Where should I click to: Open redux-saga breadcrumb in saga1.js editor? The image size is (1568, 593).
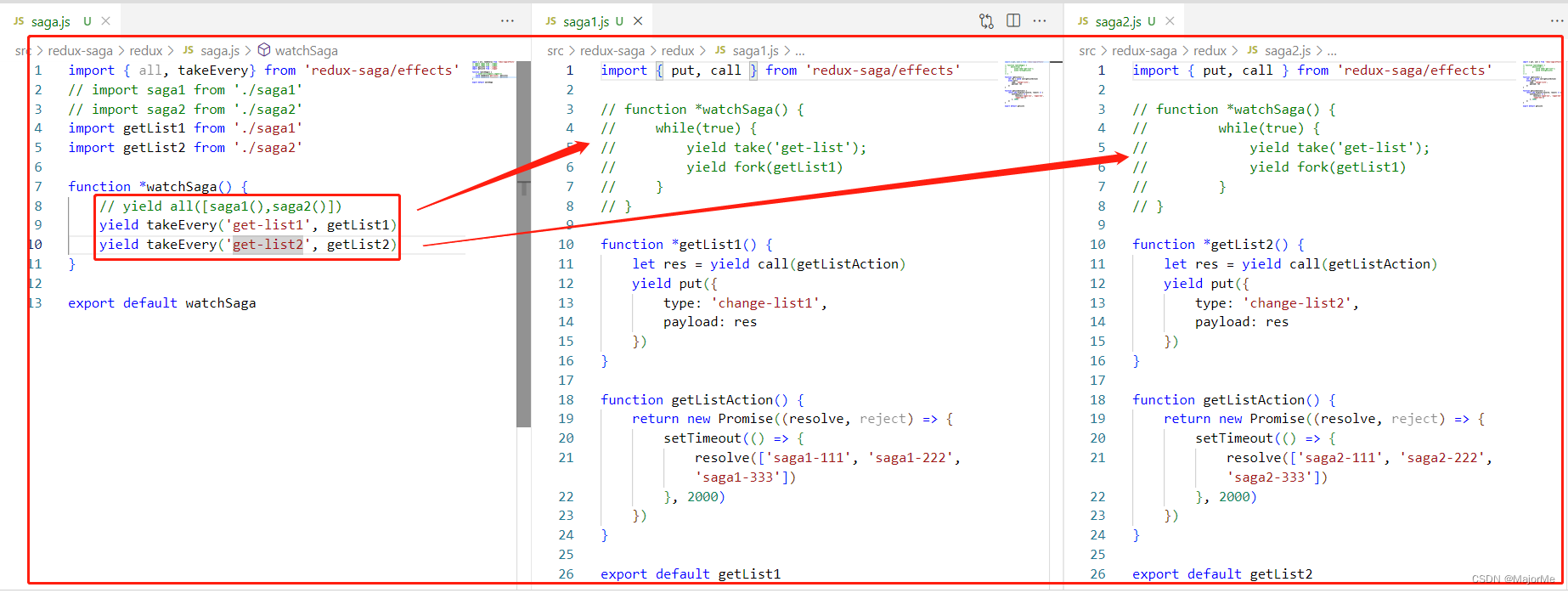(612, 51)
